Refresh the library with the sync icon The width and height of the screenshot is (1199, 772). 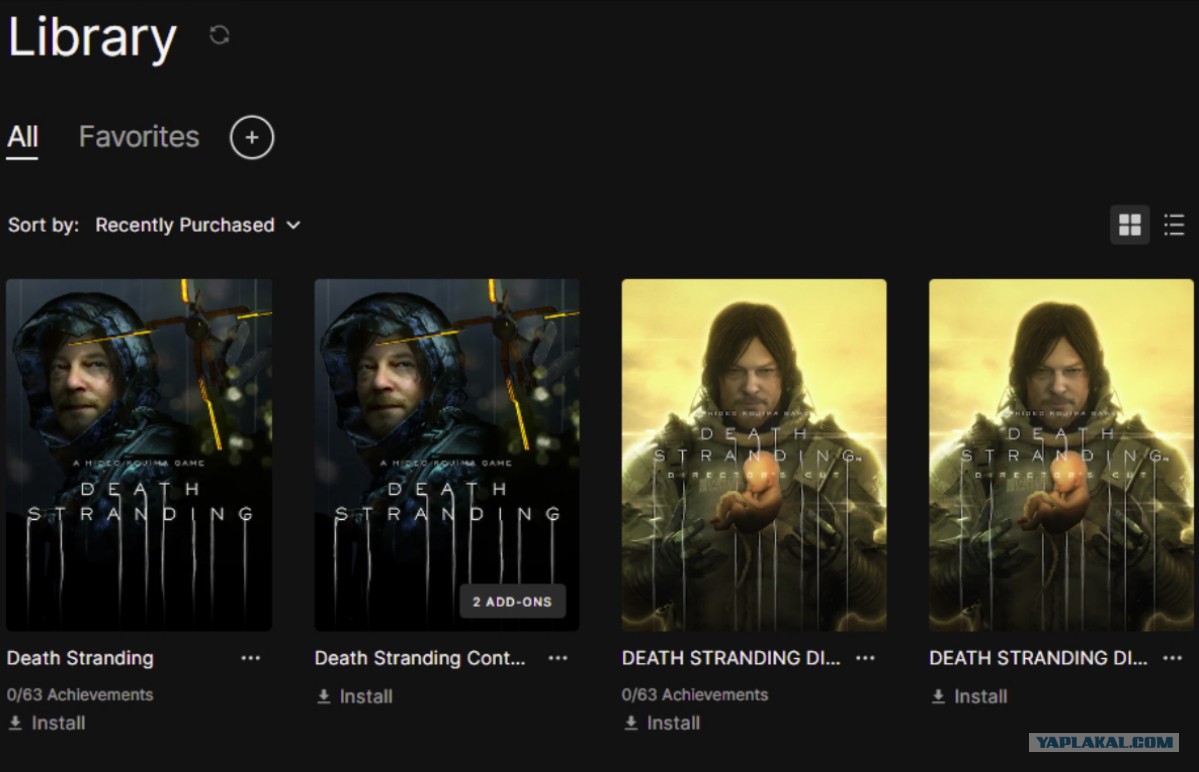219,35
